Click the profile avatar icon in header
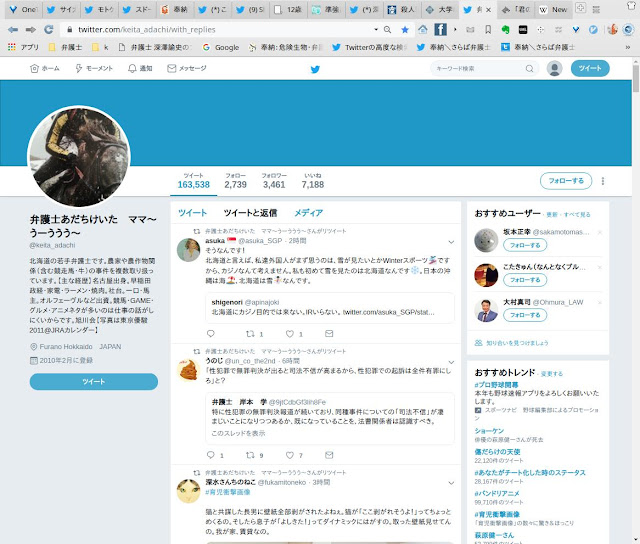 click(554, 68)
